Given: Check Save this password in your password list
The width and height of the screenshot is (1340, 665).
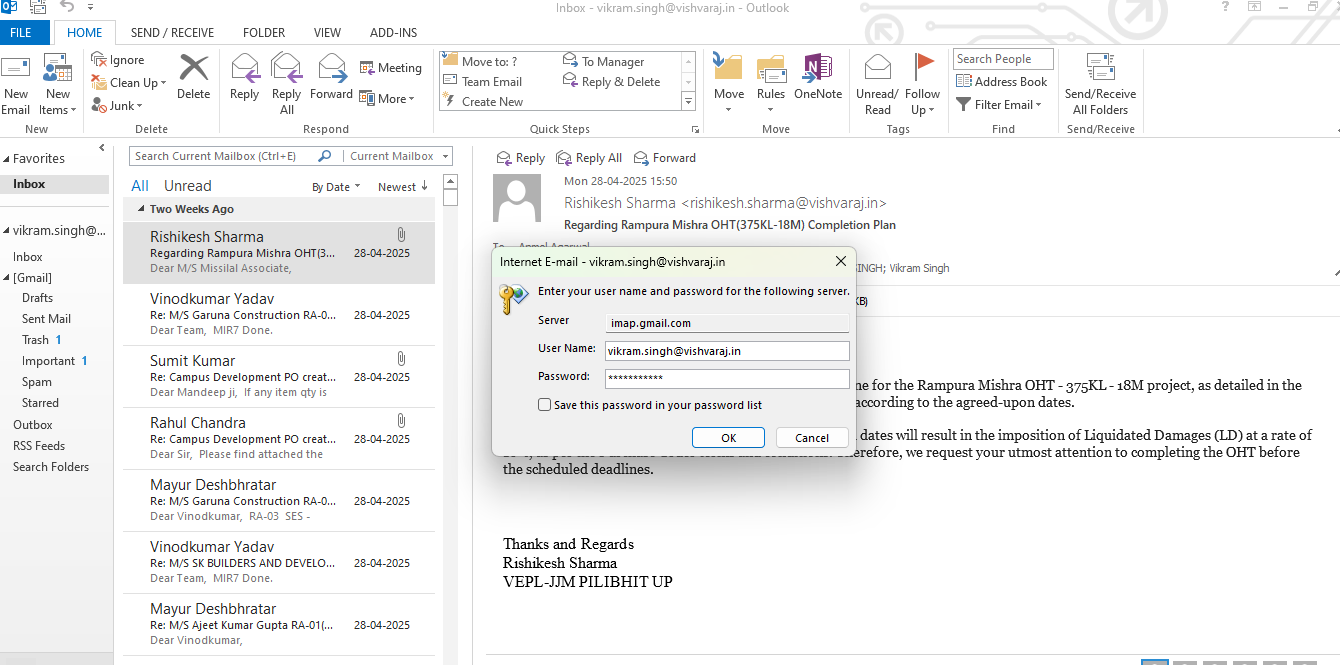Looking at the screenshot, I should pos(545,405).
